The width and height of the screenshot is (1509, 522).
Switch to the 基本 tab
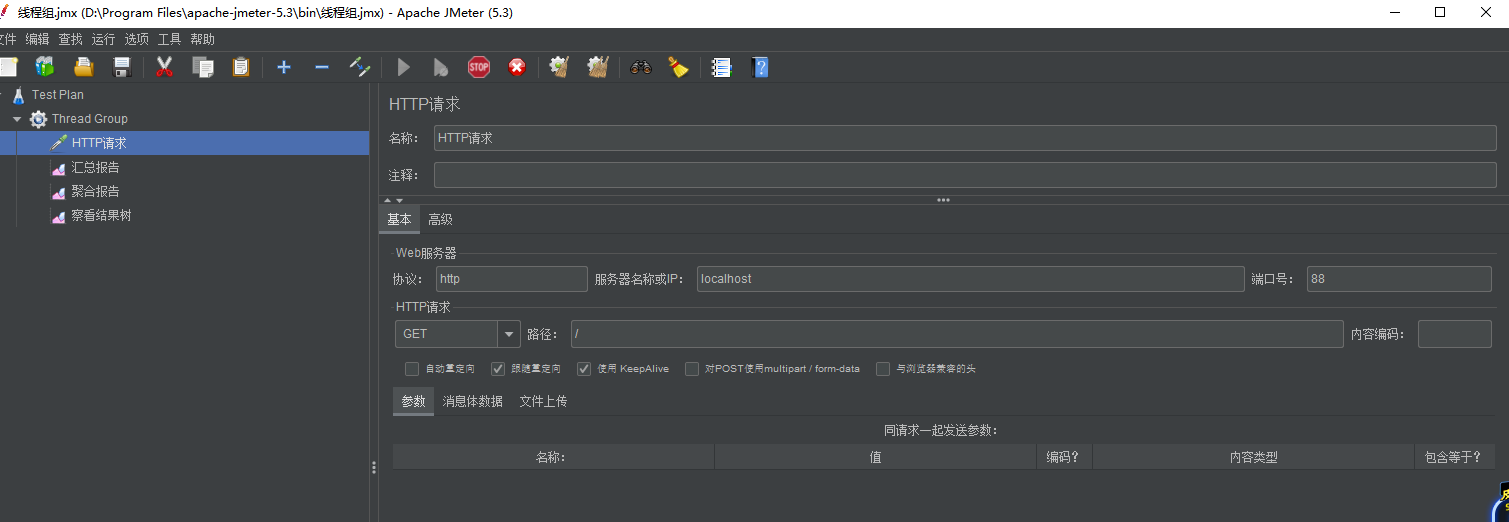tap(399, 220)
